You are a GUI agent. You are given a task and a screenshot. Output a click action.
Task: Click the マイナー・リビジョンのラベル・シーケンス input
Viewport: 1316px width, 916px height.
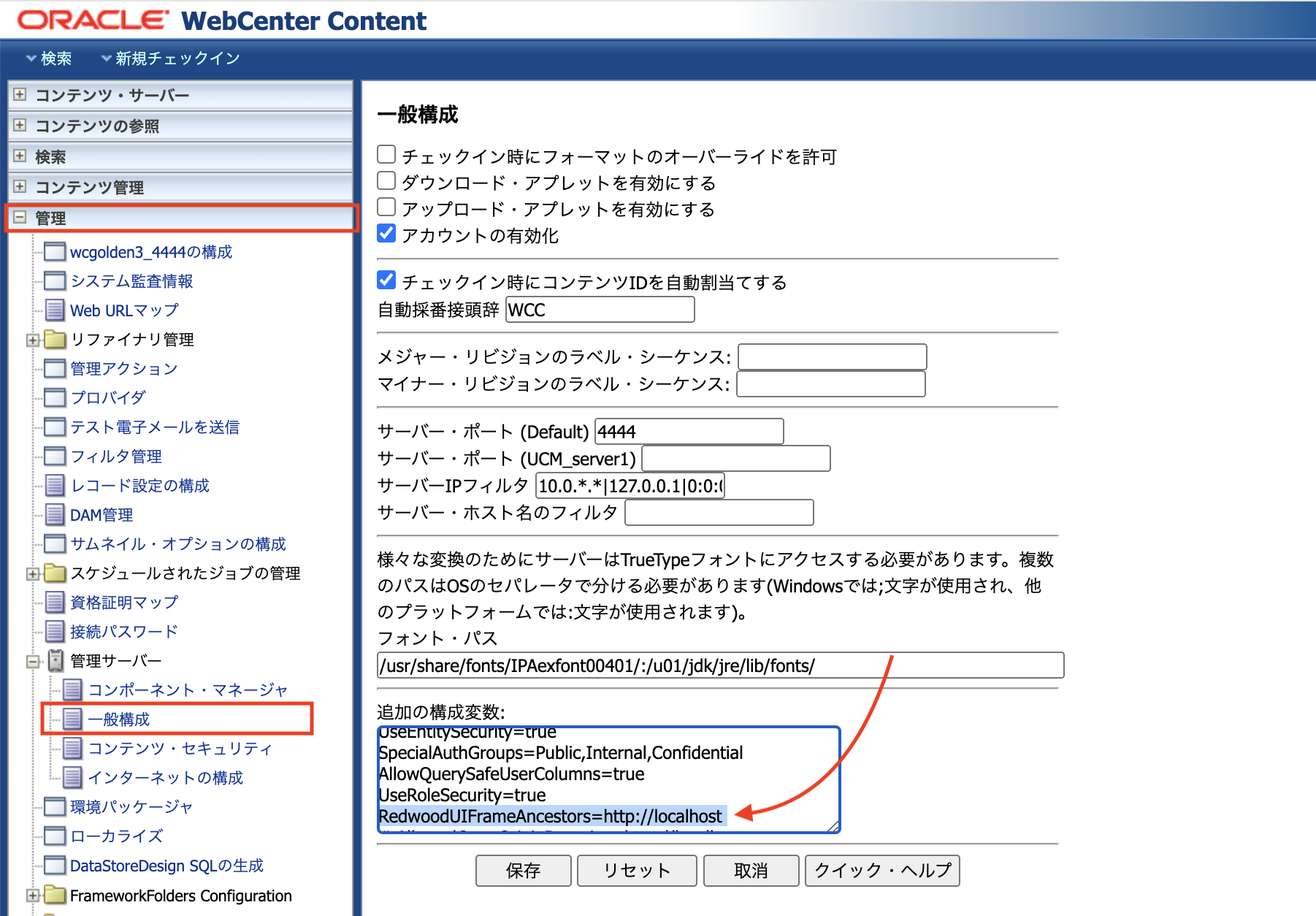pyautogui.click(x=831, y=384)
